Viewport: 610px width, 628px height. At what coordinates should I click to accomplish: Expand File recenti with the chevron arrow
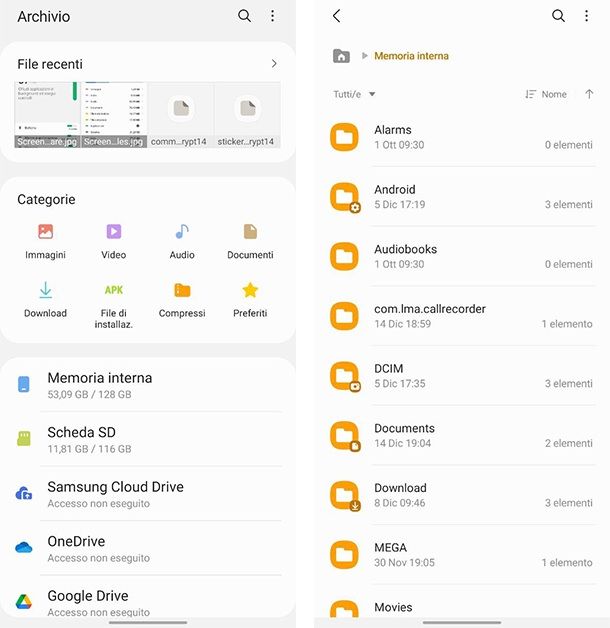274,64
